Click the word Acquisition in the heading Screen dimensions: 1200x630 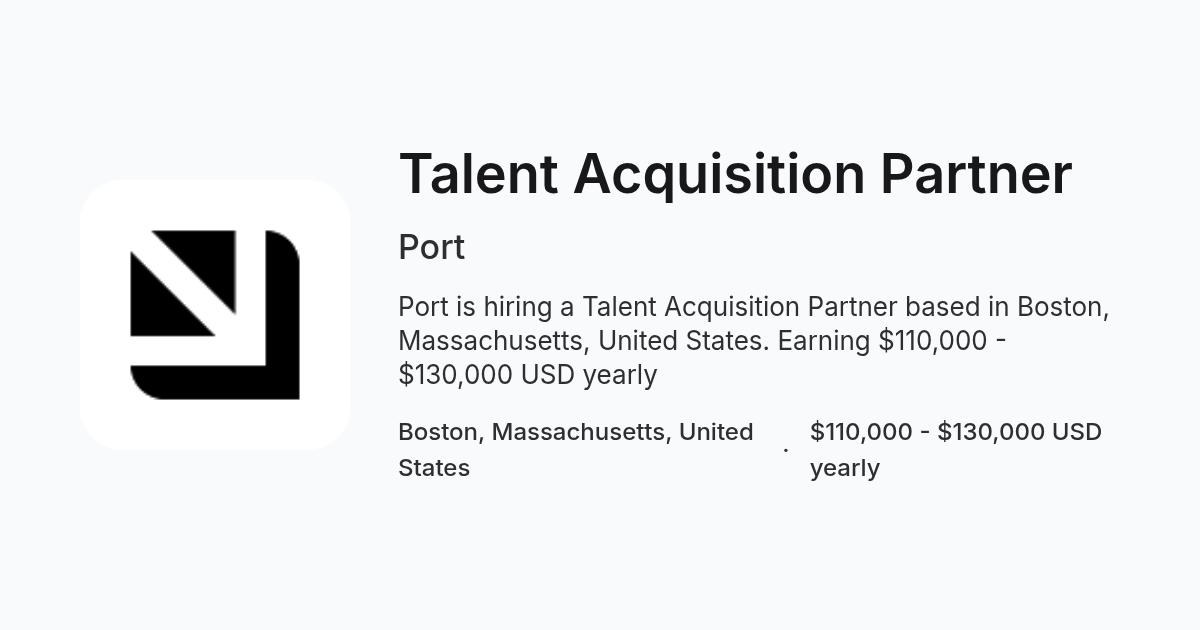coord(719,173)
